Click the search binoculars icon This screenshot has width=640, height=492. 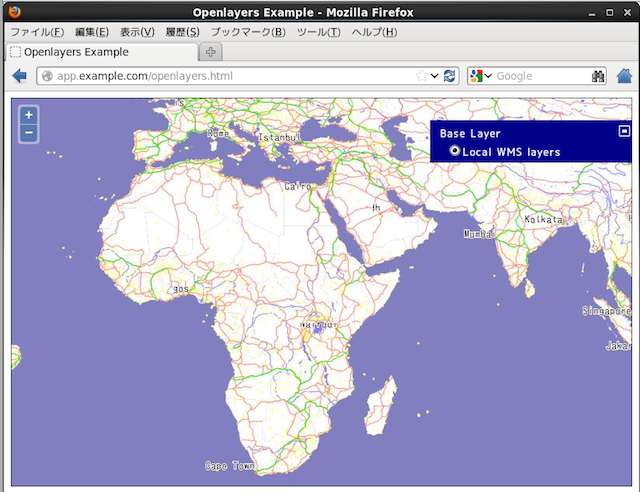[x=598, y=76]
